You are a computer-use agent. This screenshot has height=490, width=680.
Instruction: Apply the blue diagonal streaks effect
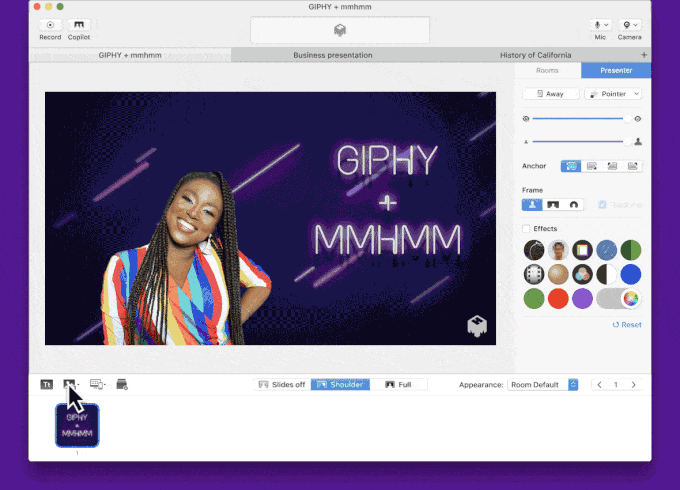point(607,250)
